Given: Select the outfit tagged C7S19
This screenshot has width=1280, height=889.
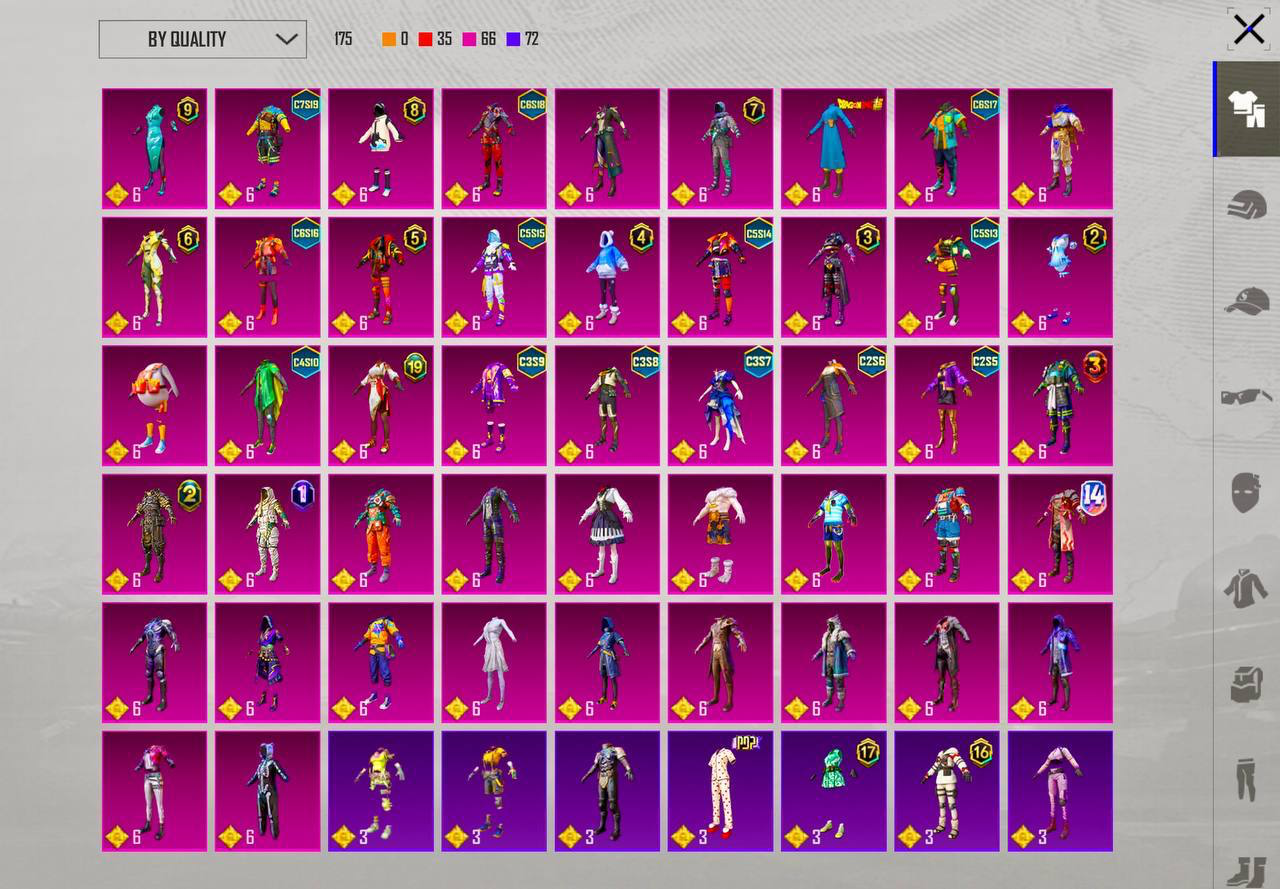Looking at the screenshot, I should [268, 149].
